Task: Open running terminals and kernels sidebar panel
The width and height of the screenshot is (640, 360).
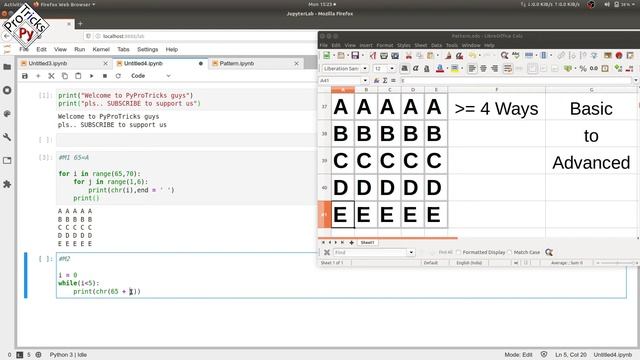Action: [7, 90]
